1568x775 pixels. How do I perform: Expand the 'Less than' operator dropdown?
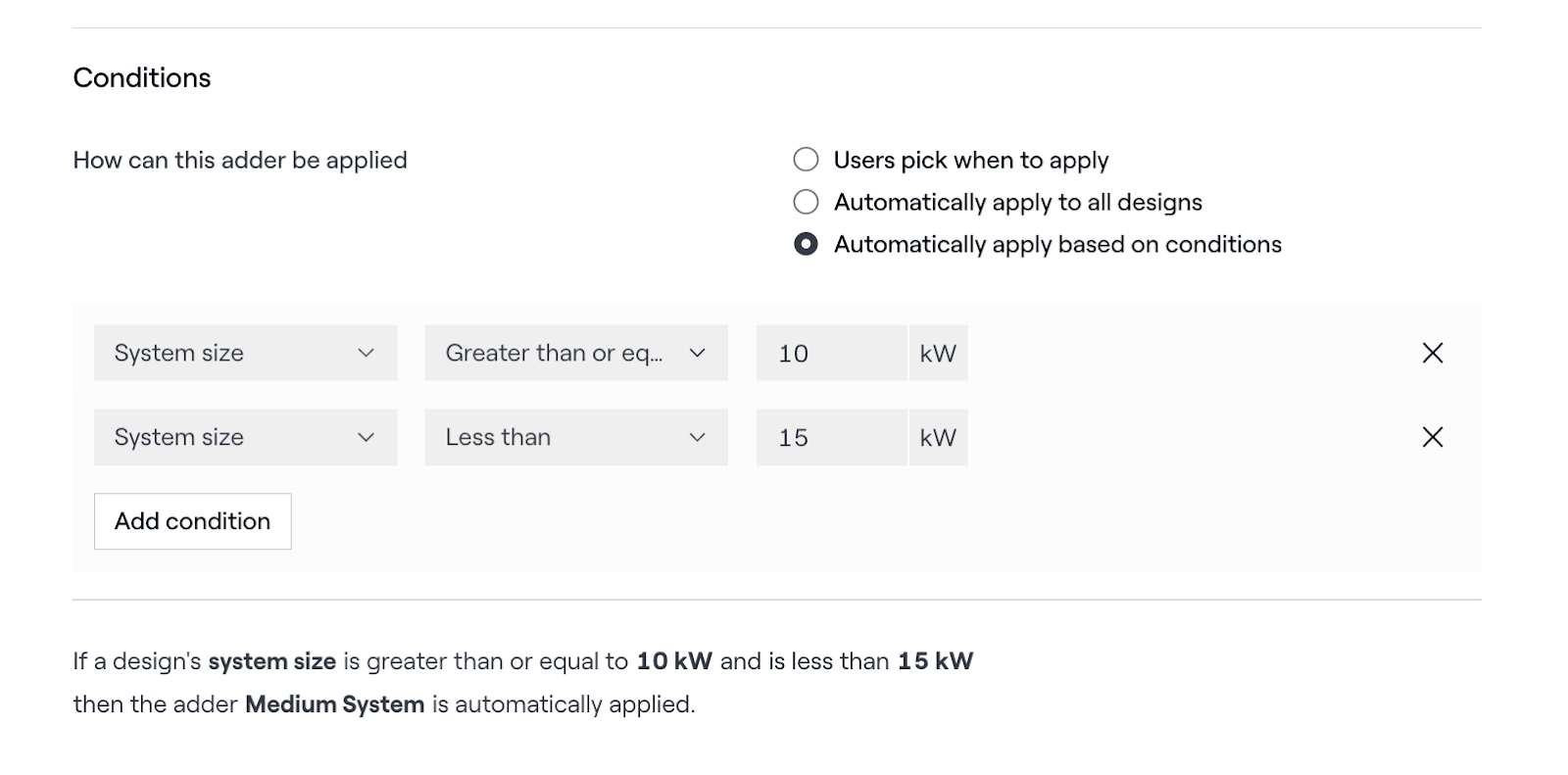point(575,437)
